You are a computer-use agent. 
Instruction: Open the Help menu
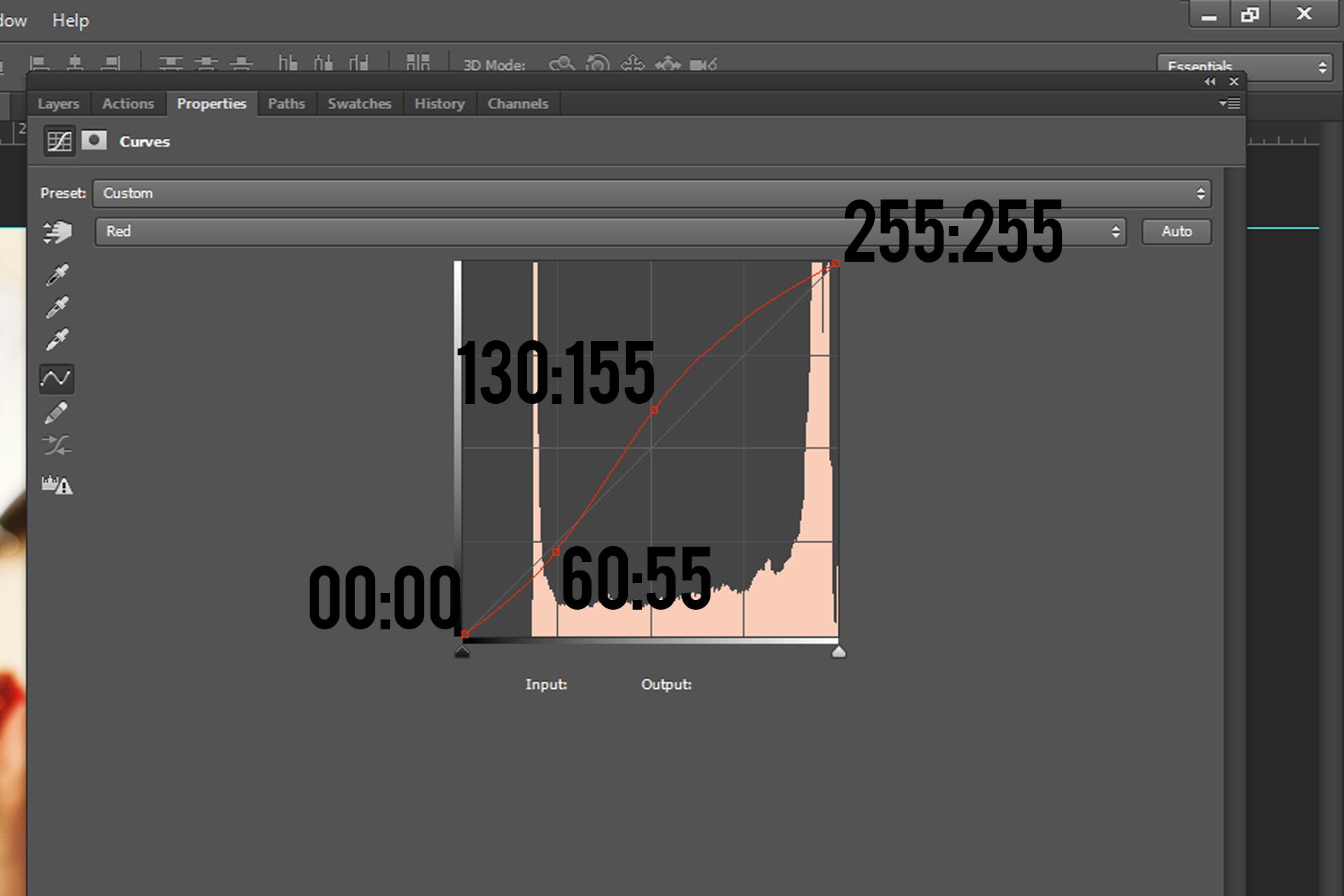point(71,20)
